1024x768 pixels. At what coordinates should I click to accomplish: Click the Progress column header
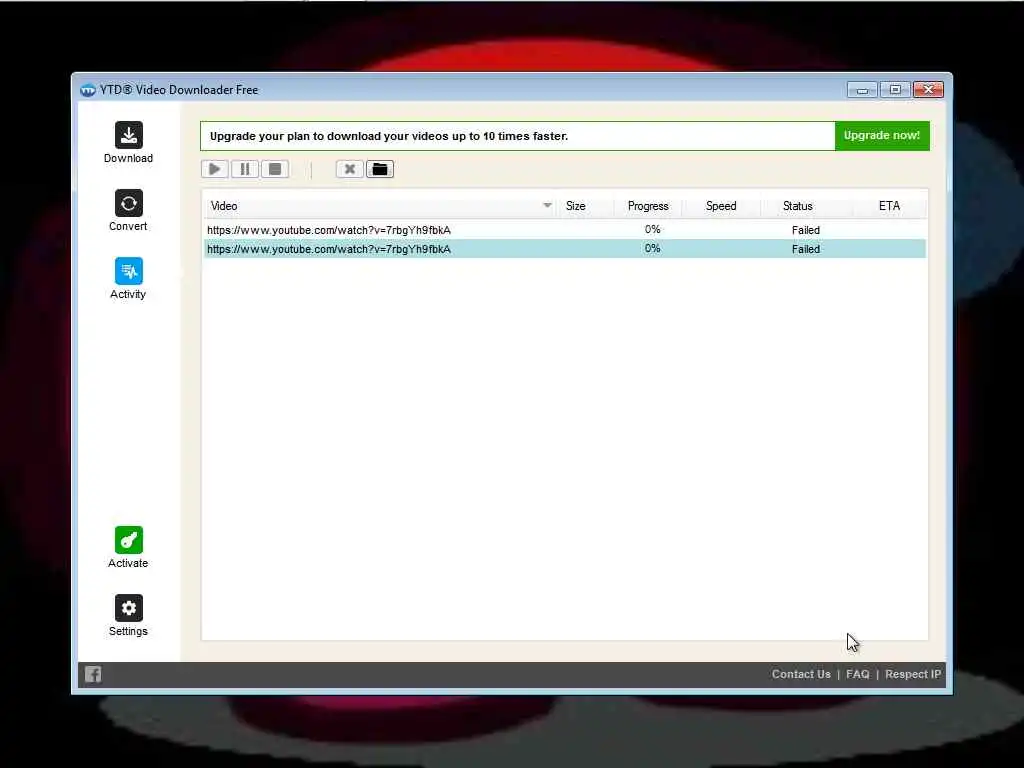pyautogui.click(x=648, y=206)
